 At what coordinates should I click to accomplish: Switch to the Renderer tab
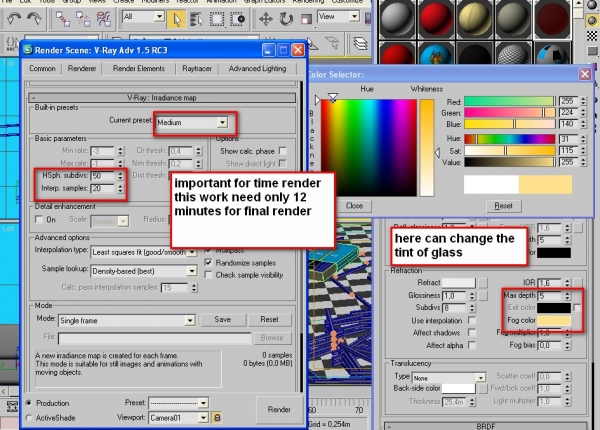click(x=82, y=68)
